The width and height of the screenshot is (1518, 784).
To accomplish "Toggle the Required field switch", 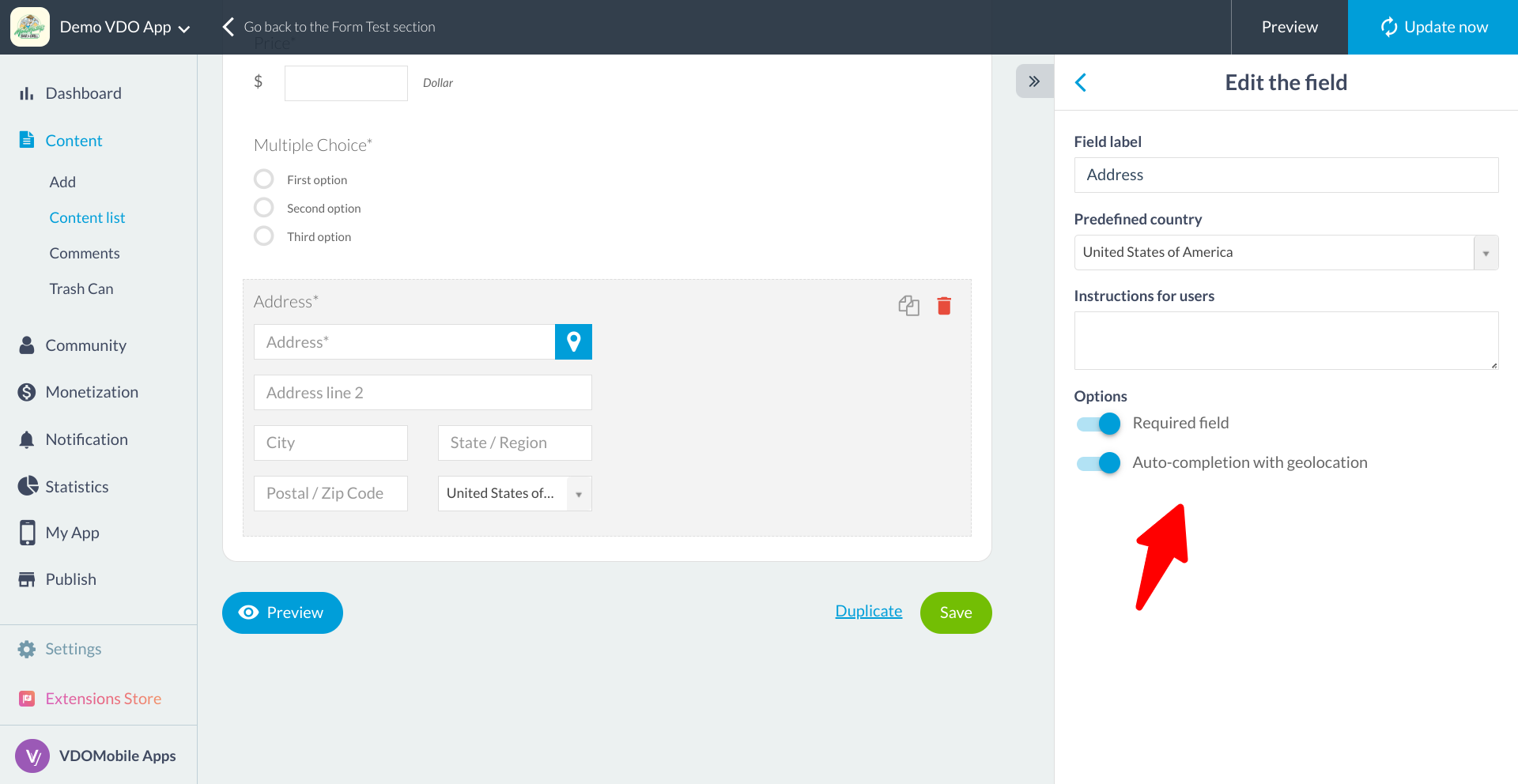I will [1098, 424].
